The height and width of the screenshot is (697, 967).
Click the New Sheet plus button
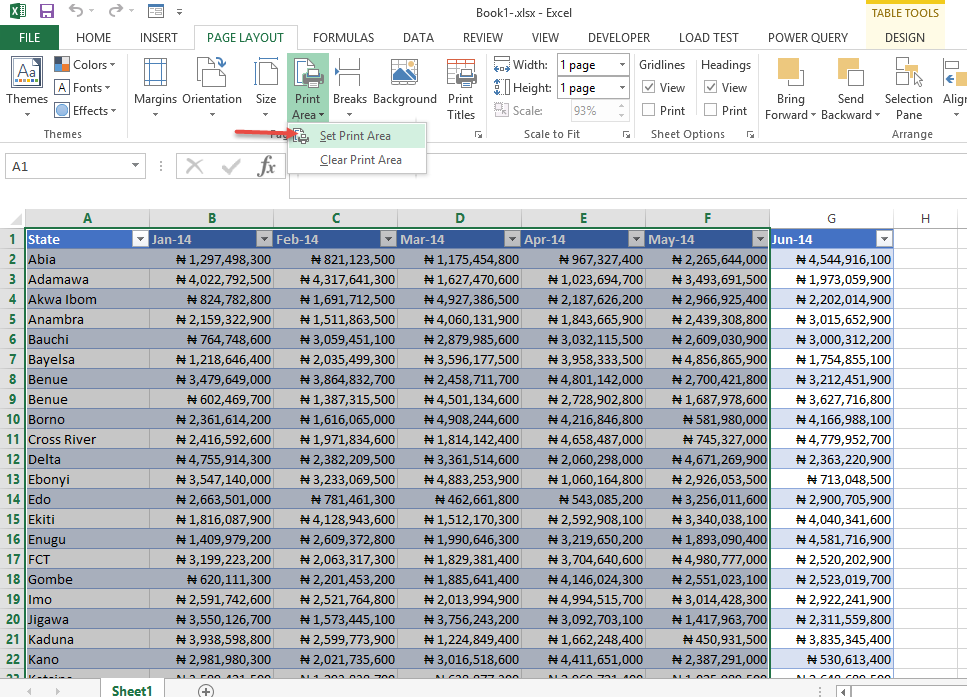[206, 690]
